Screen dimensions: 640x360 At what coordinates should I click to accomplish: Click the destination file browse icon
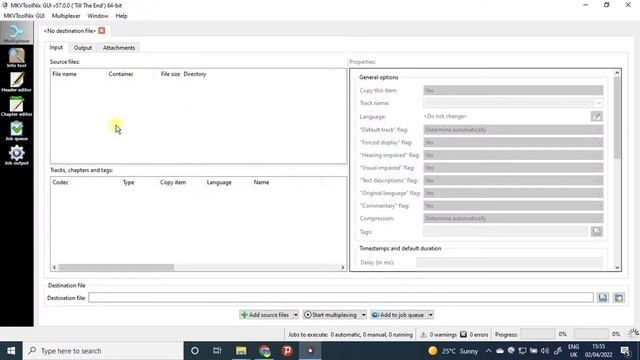pos(603,298)
